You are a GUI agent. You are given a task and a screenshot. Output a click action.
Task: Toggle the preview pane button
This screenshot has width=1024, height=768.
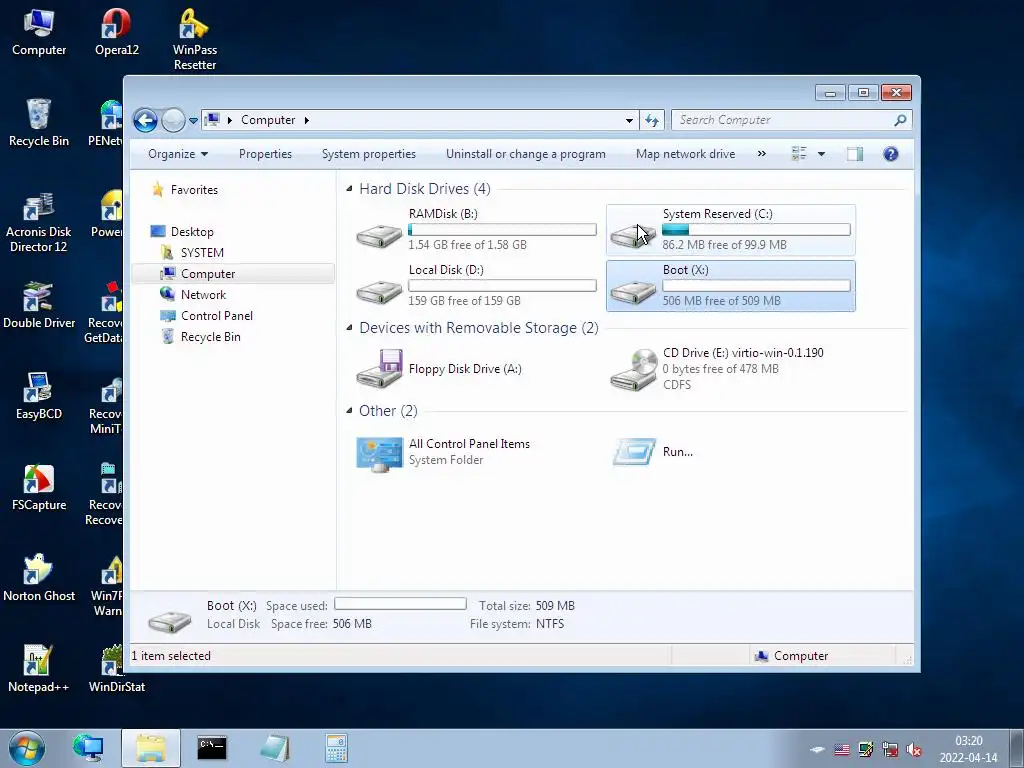855,154
